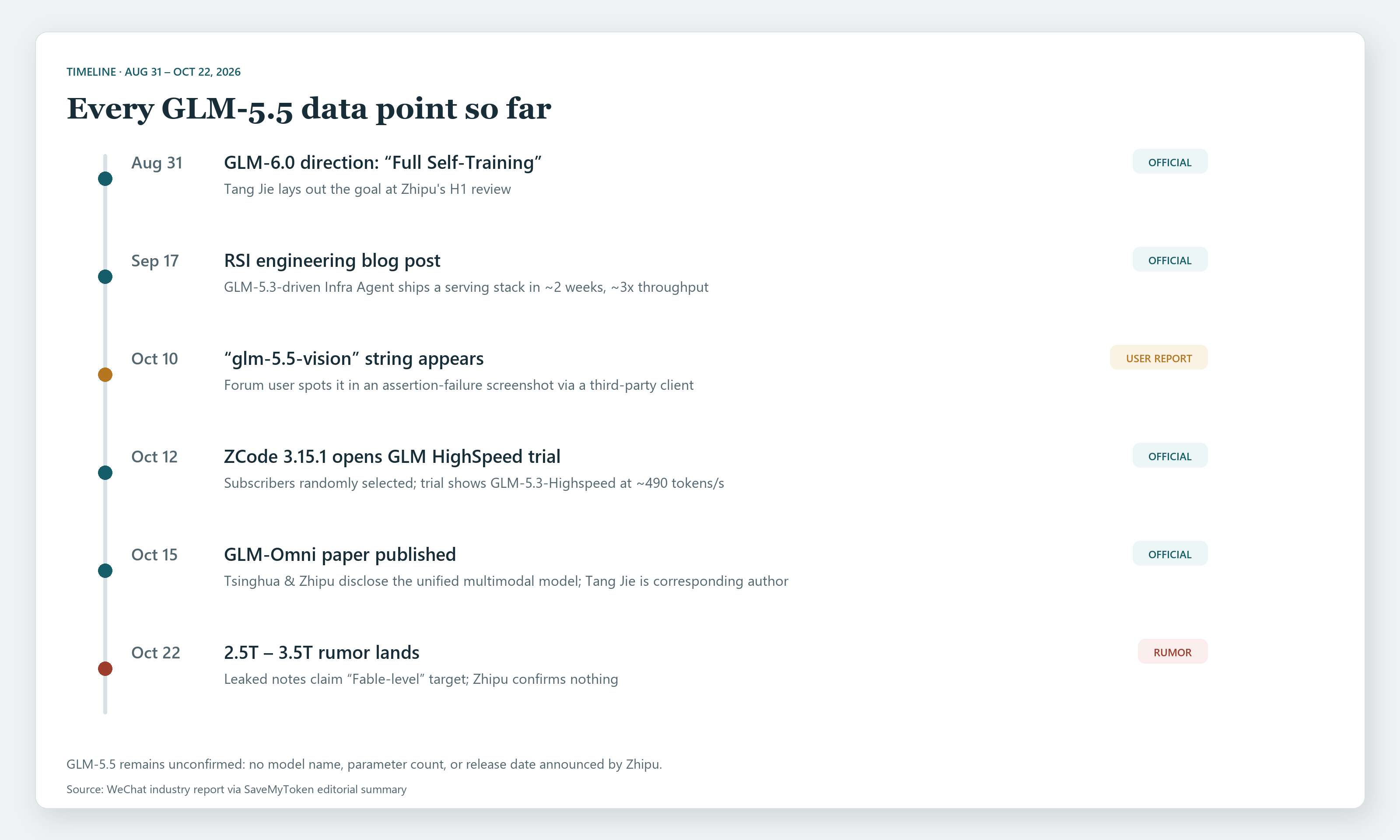Image resolution: width=1400 pixels, height=840 pixels.
Task: Click the orange Oct 10 timeline dot
Action: pyautogui.click(x=105, y=374)
